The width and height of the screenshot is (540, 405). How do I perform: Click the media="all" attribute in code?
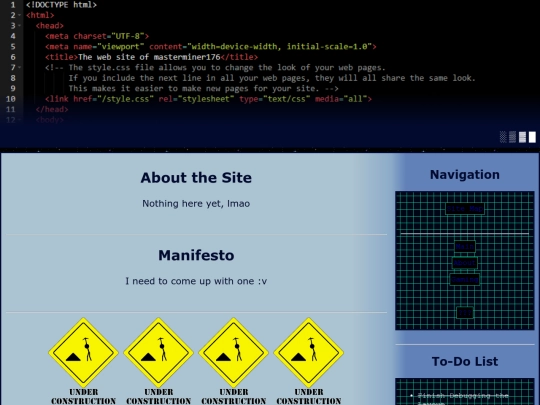pos(341,99)
